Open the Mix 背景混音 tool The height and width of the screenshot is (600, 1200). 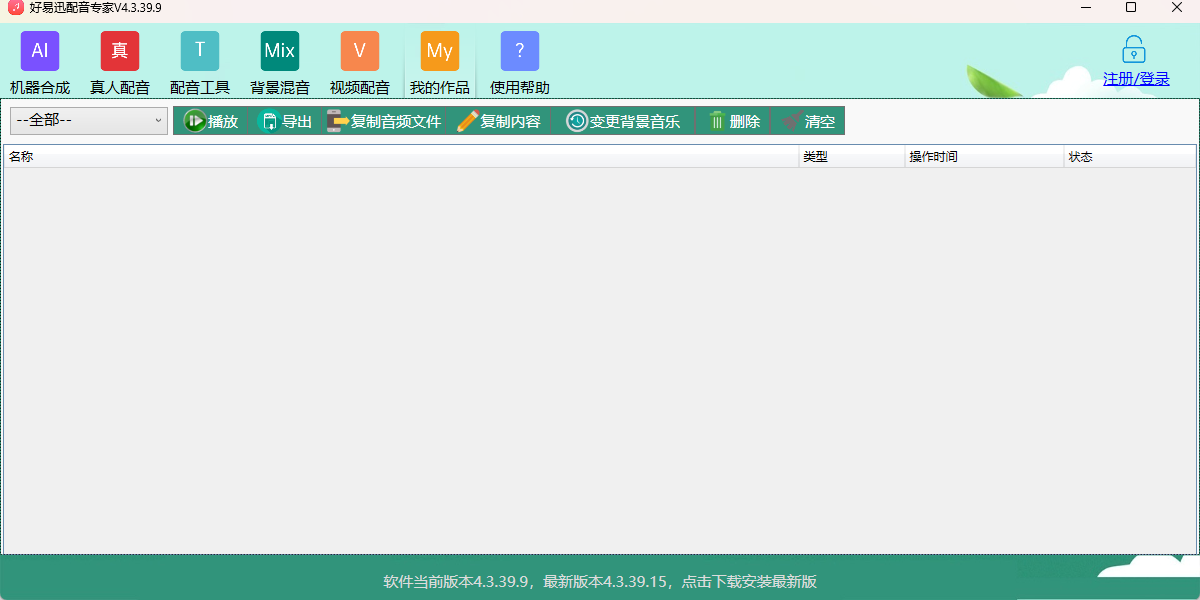click(x=280, y=60)
